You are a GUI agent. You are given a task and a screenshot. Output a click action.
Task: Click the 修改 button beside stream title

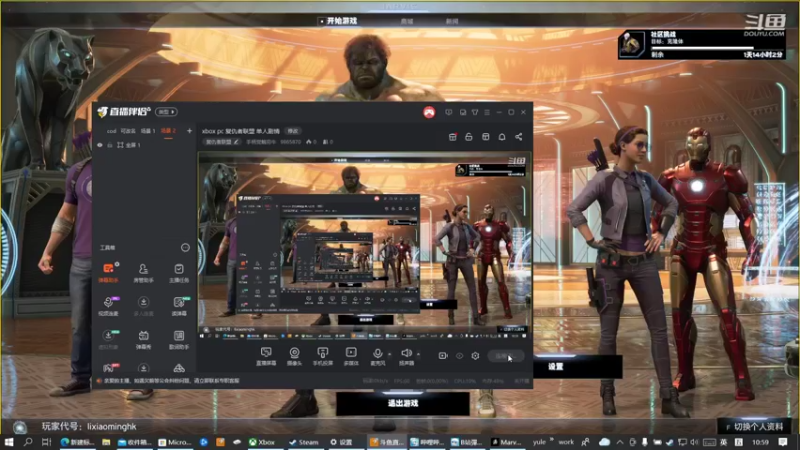click(x=293, y=131)
